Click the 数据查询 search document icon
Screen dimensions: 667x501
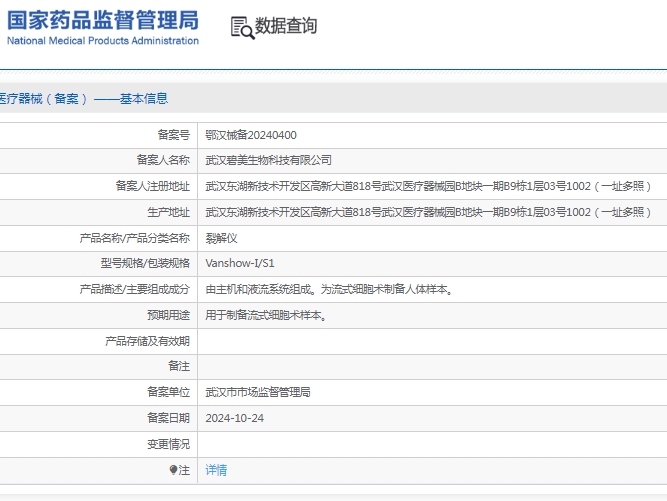242,28
